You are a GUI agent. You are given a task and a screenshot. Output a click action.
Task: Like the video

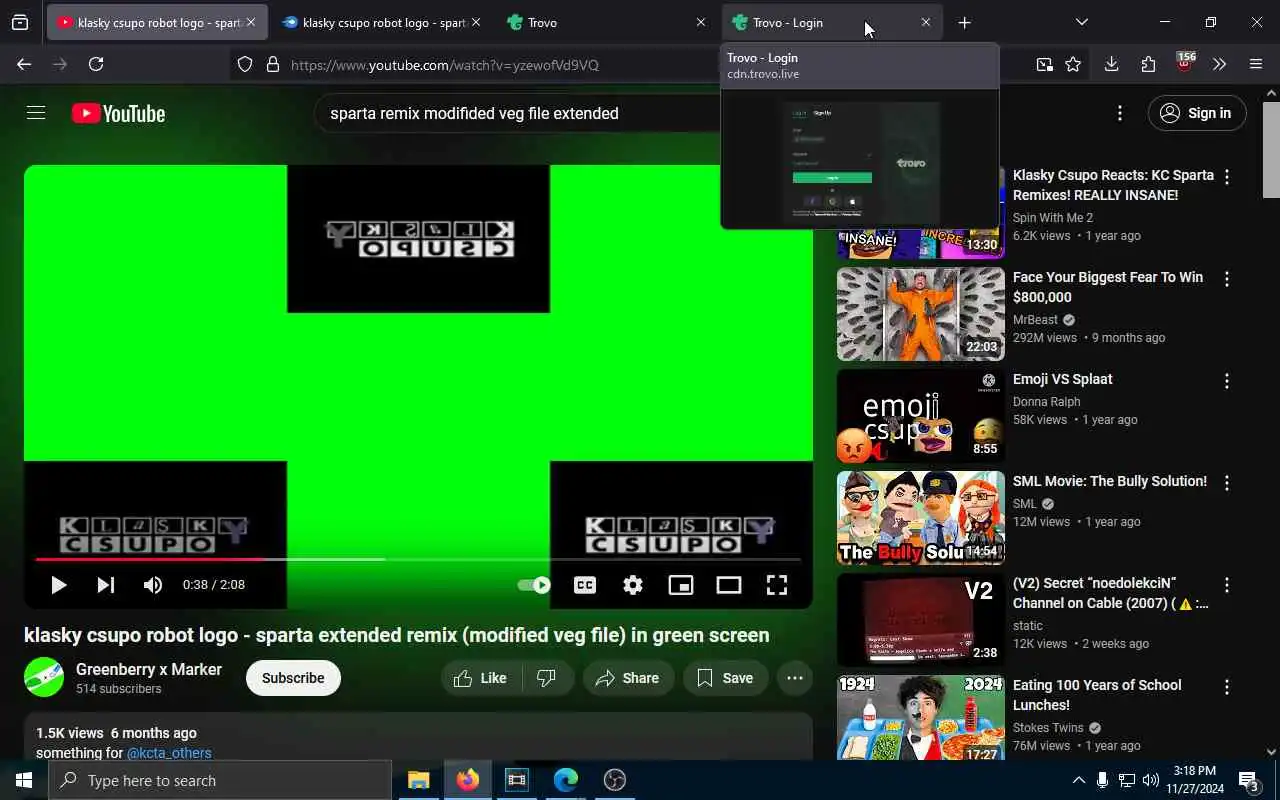[480, 678]
